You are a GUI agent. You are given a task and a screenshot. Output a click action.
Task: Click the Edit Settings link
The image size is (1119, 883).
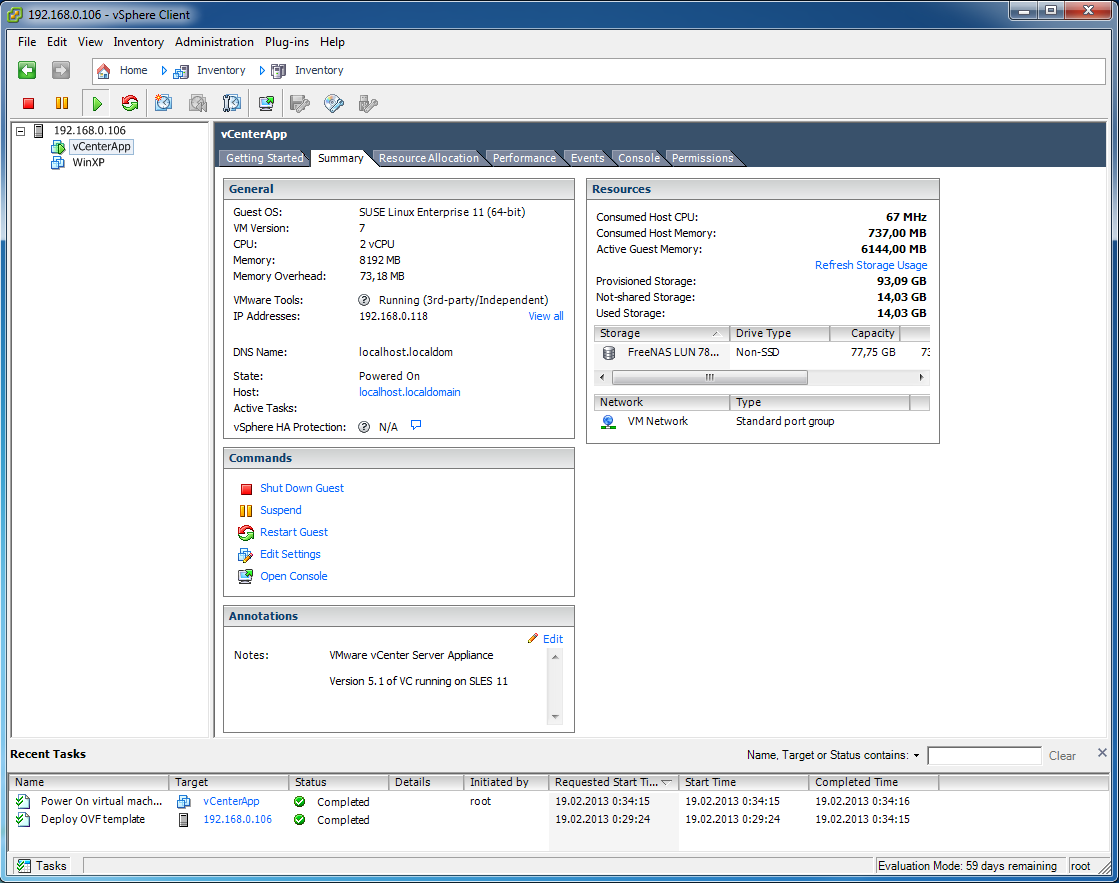[290, 555]
